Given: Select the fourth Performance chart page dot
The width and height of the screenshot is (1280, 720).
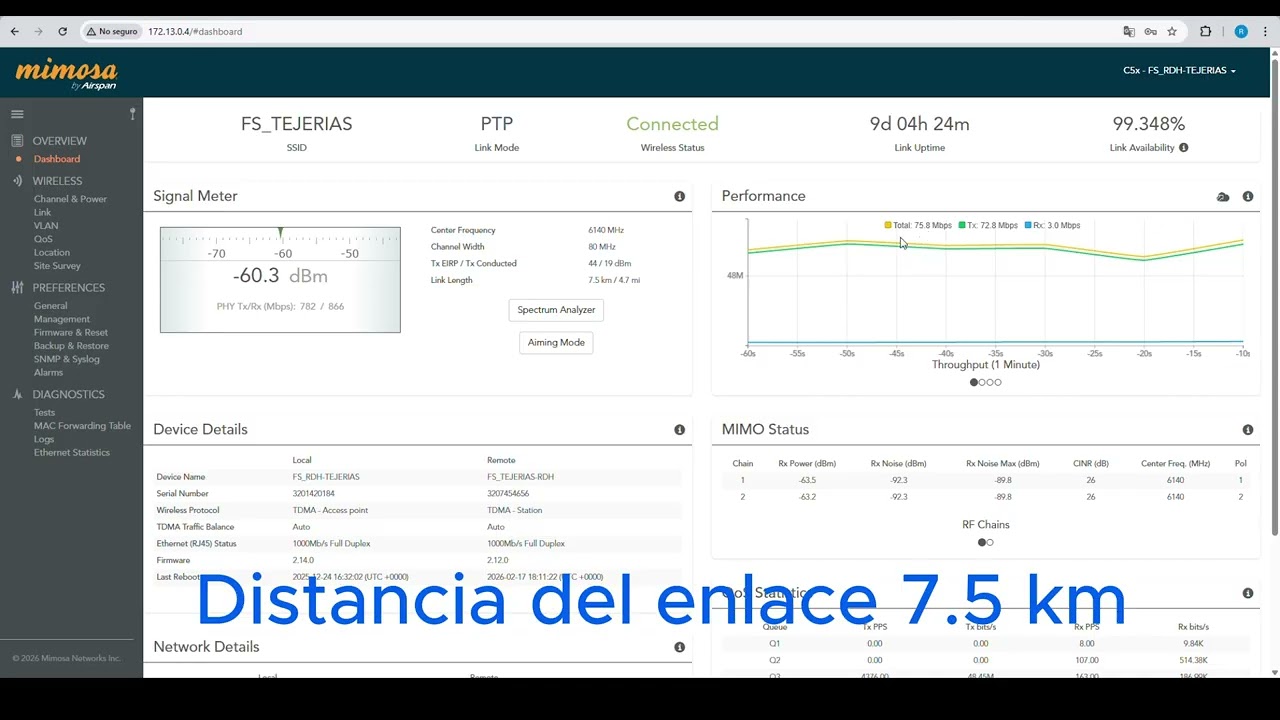Looking at the screenshot, I should (x=998, y=382).
